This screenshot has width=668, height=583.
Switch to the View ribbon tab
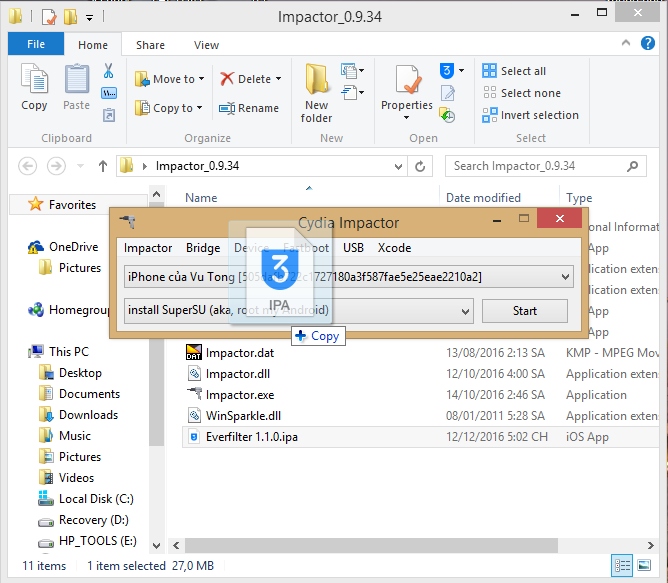tap(207, 45)
